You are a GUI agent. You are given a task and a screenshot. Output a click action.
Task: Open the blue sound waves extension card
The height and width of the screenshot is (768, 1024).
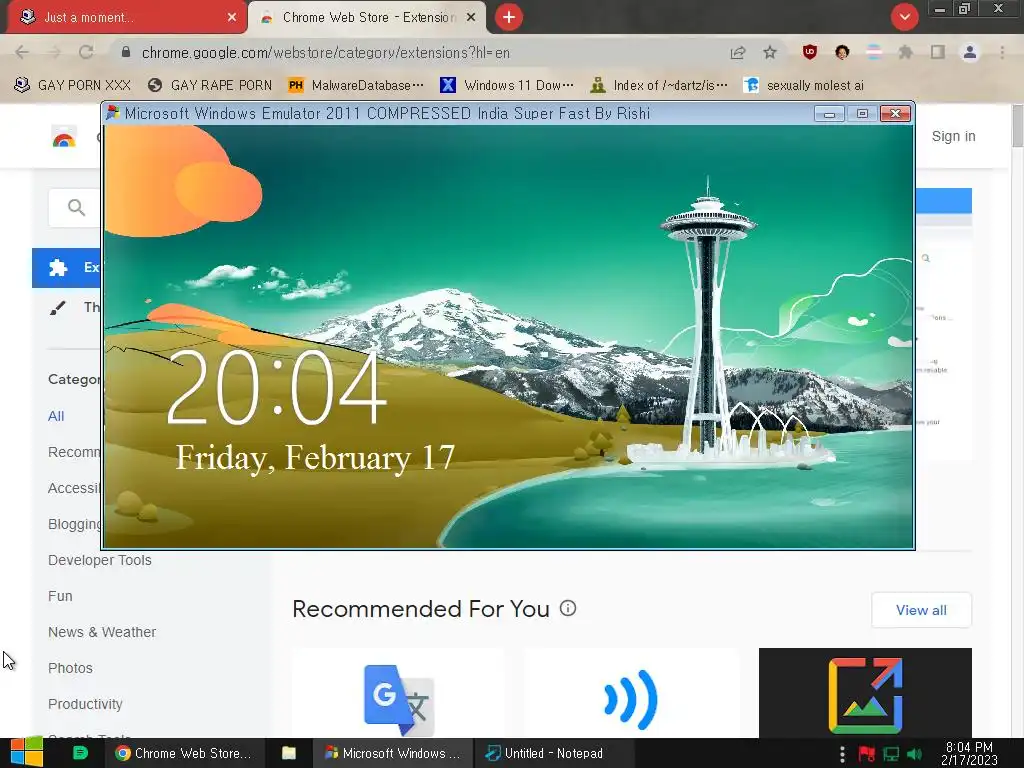[631, 693]
